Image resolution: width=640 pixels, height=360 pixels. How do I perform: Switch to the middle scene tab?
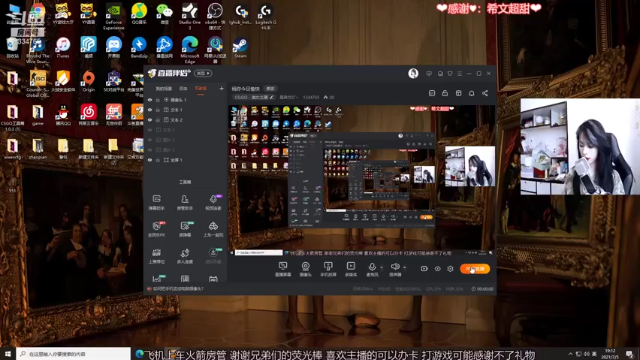click(x=183, y=88)
